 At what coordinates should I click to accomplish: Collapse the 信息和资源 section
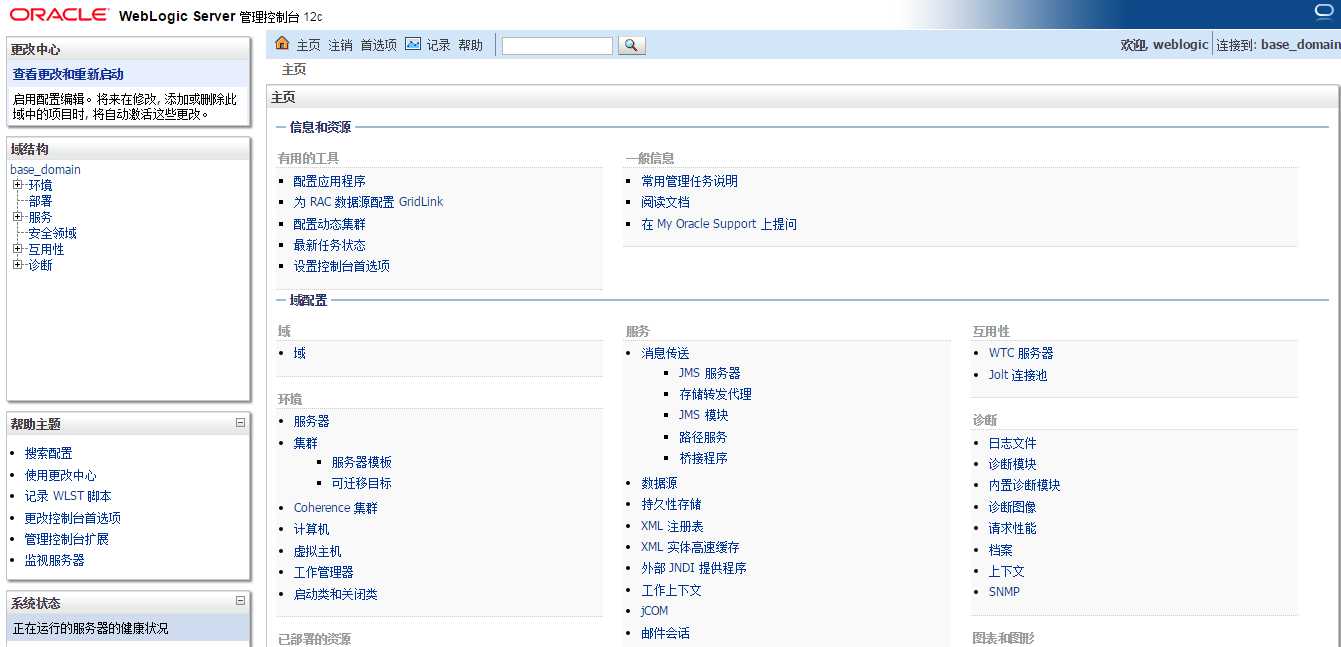point(281,127)
